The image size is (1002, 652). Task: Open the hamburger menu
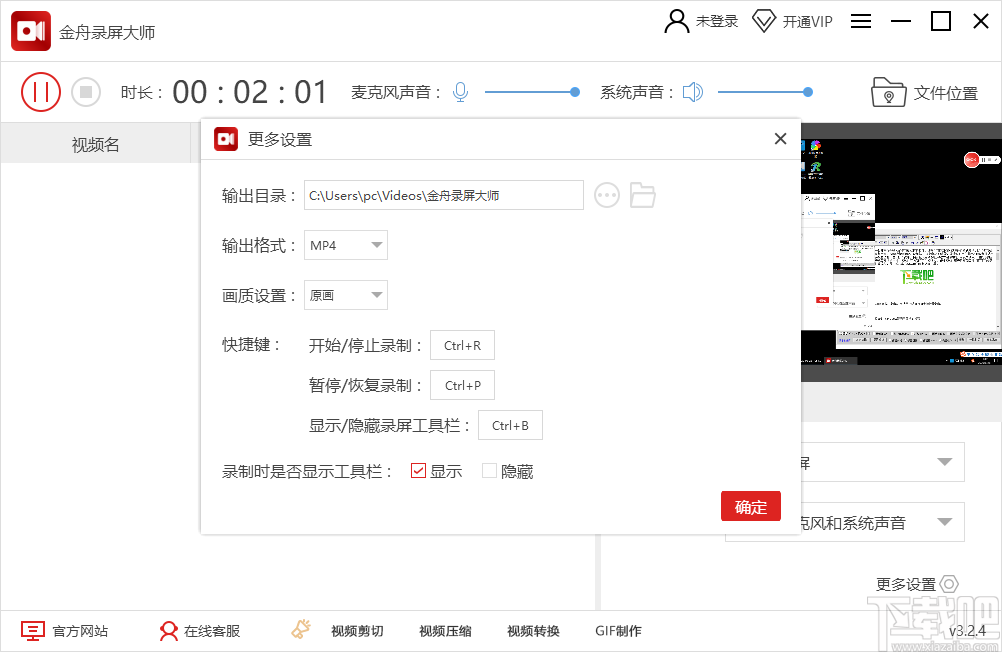pyautogui.click(x=861, y=21)
